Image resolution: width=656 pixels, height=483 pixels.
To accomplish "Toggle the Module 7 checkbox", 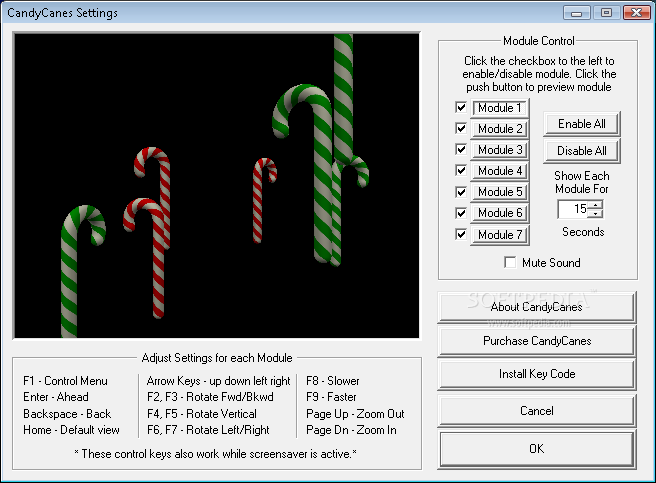I will 461,234.
